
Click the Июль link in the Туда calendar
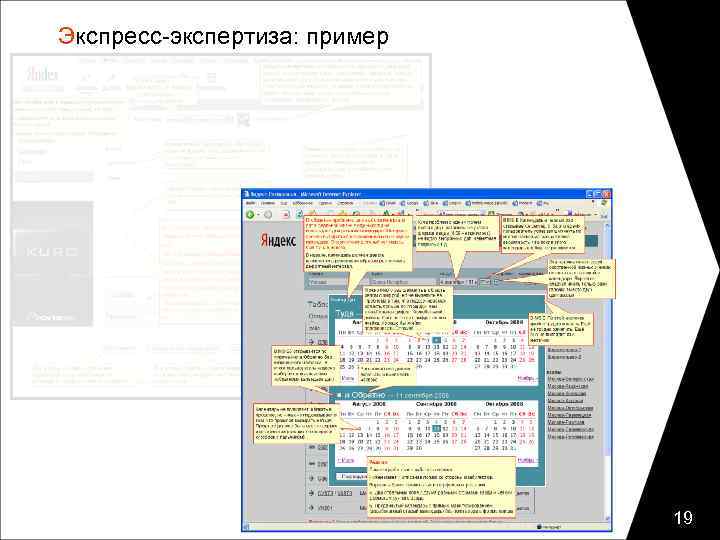348,378
